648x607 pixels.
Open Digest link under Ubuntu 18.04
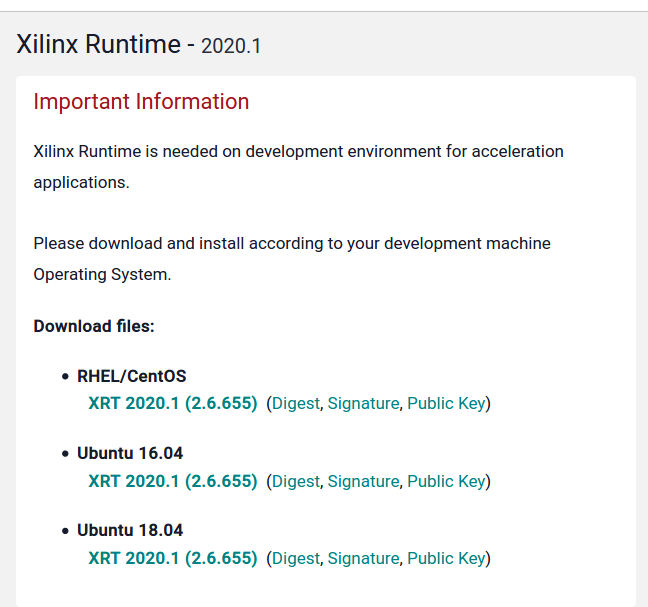pos(296,558)
